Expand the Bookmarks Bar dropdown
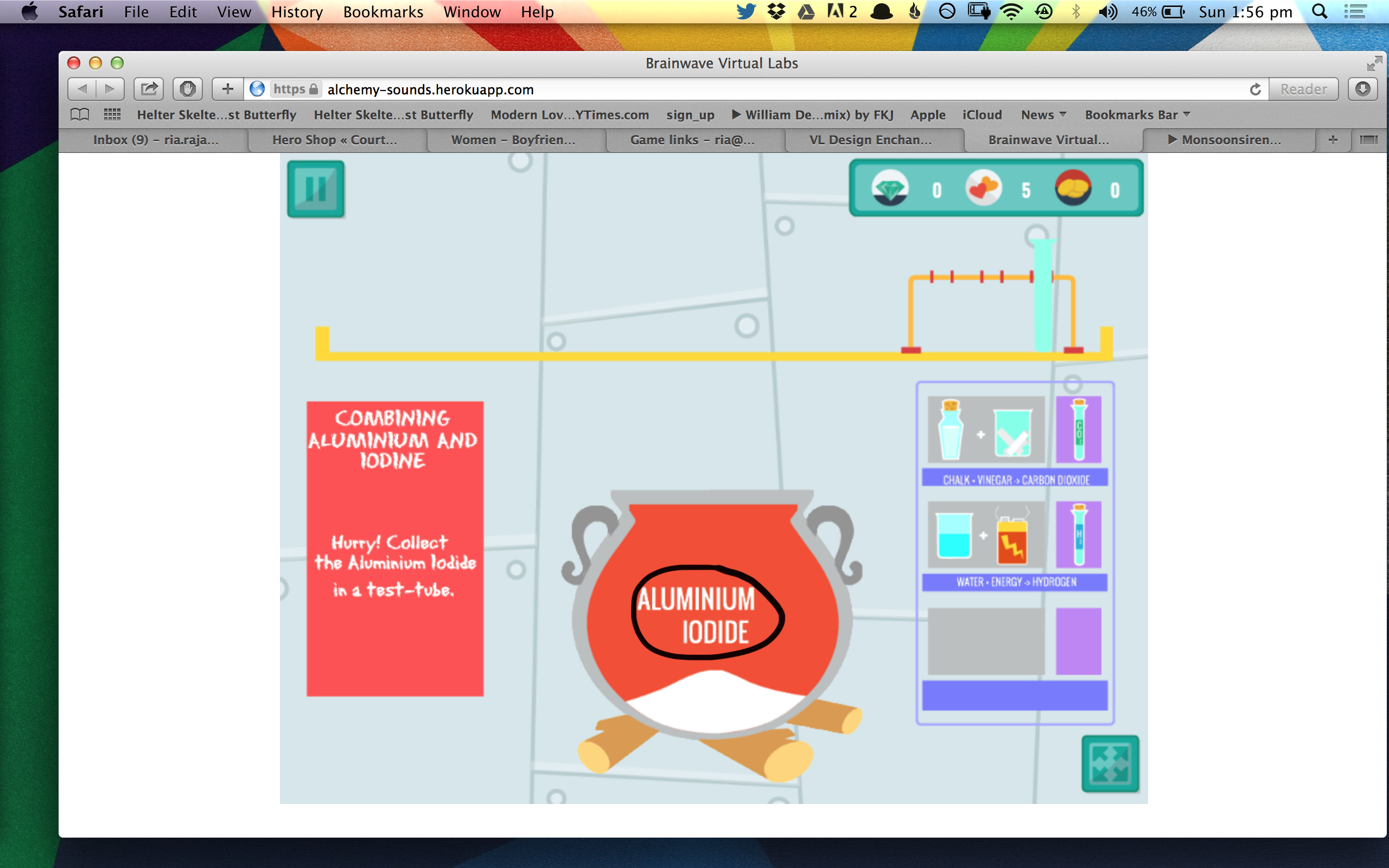Viewport: 1389px width, 868px height. [1137, 115]
